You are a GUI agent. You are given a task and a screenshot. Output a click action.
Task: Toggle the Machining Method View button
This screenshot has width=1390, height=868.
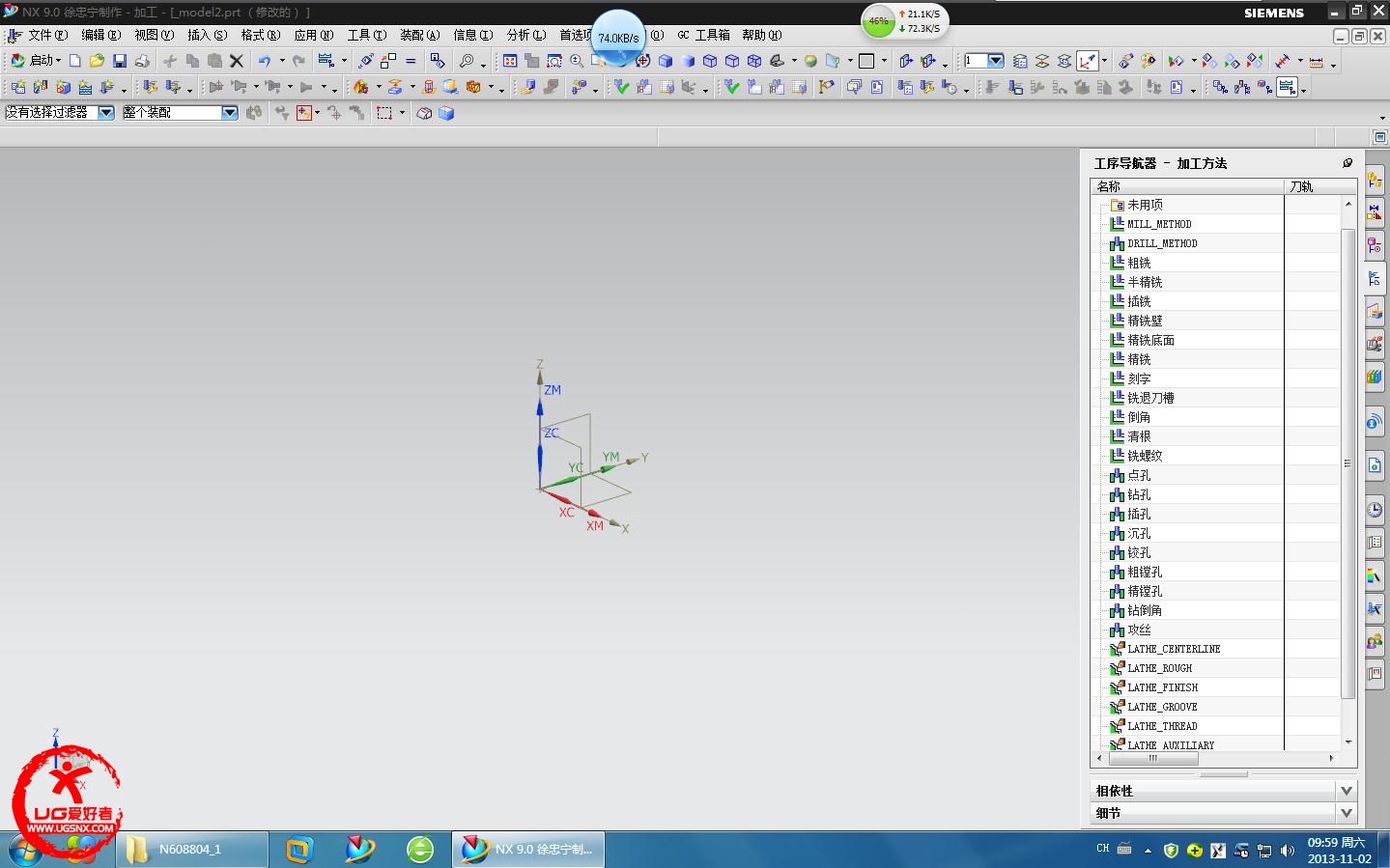tap(1288, 87)
